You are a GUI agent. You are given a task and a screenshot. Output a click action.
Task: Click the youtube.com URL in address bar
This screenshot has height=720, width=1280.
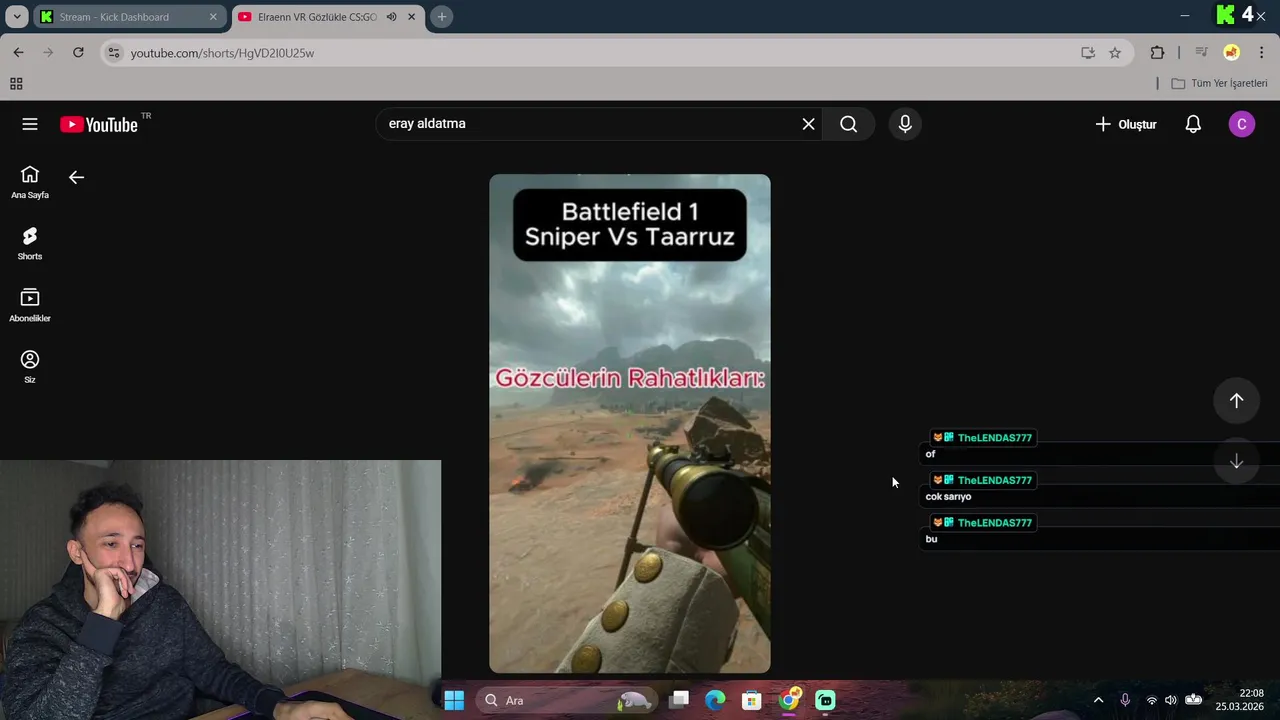pyautogui.click(x=222, y=53)
